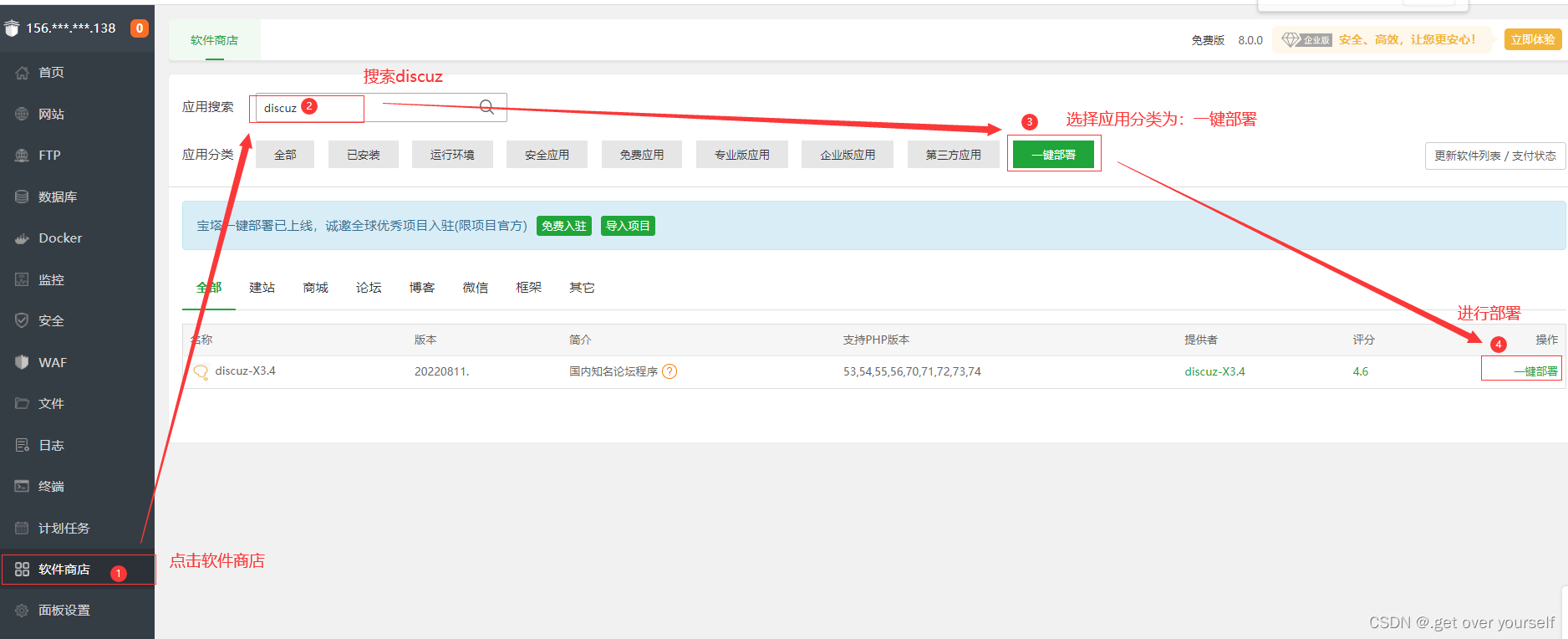Click the question mark help icon beside 国内知名论坛程序

pos(669,371)
